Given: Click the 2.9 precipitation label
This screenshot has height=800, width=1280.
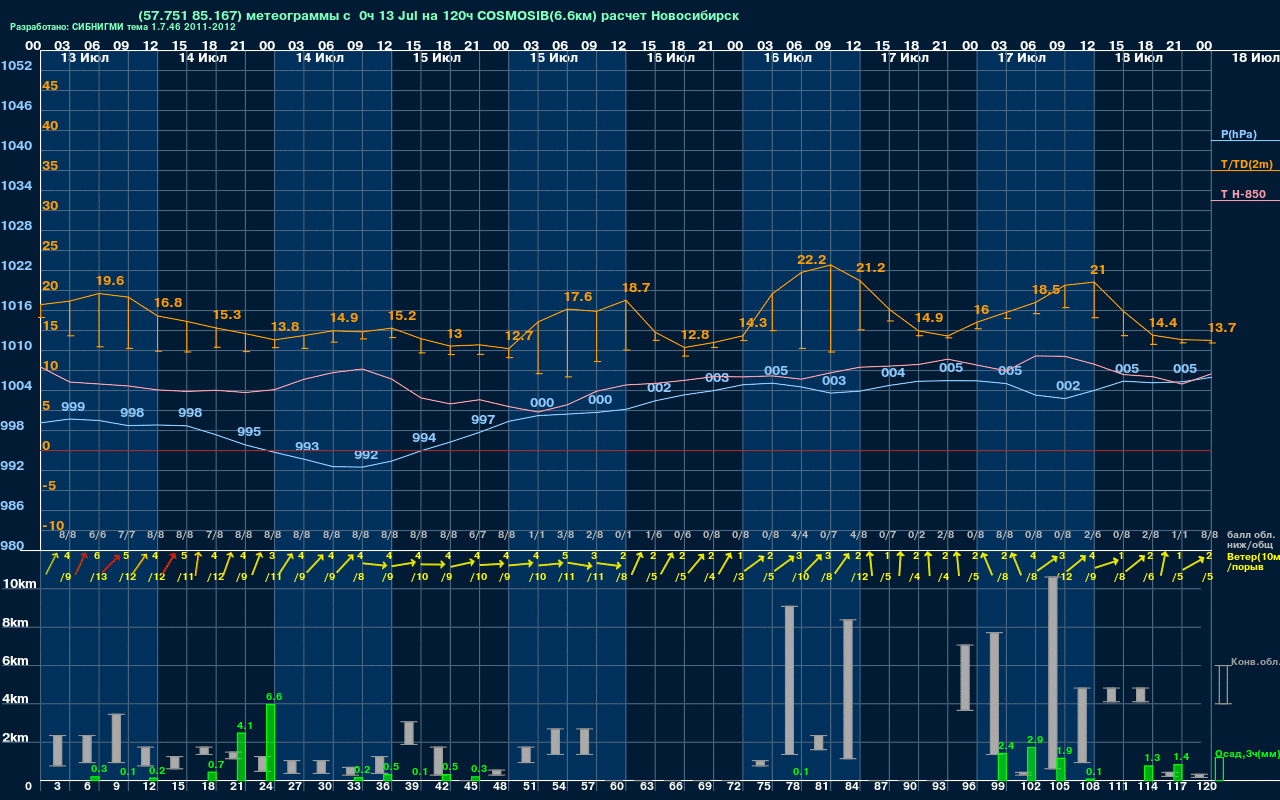Looking at the screenshot, I should pyautogui.click(x=1035, y=740).
